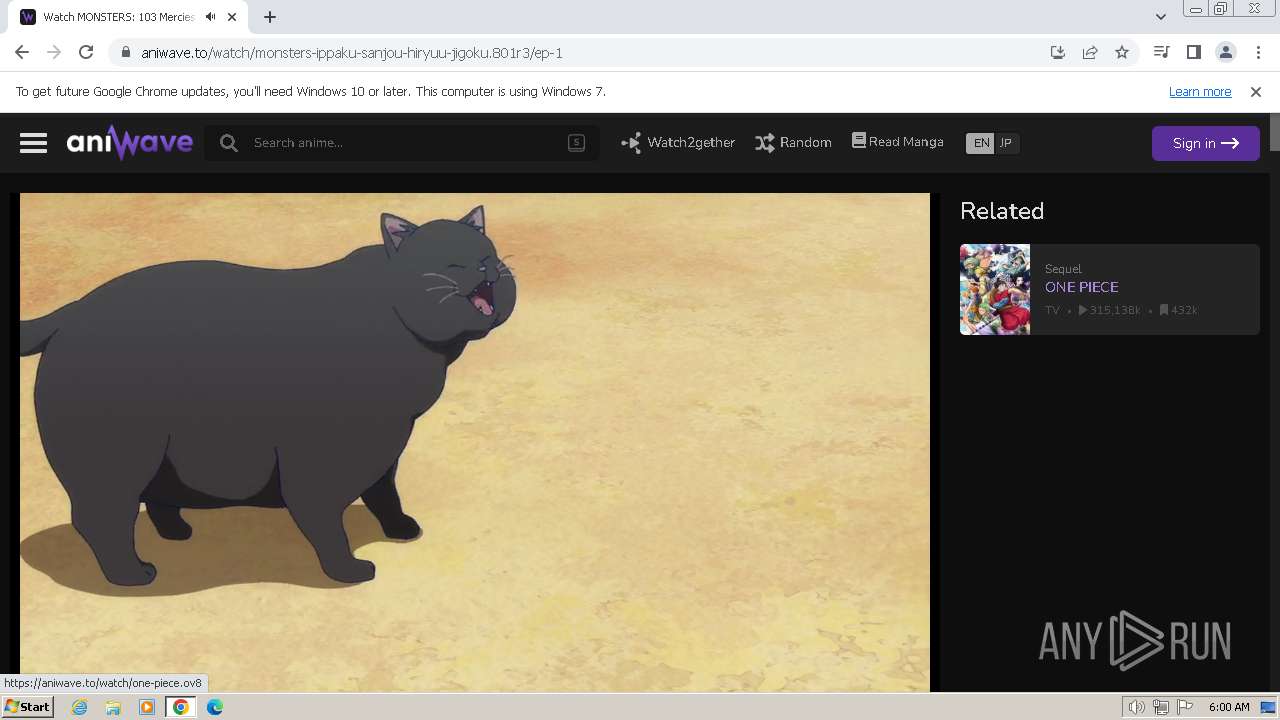Viewport: 1280px width, 720px height.
Task: View site information lock icon
Action: pos(125,52)
